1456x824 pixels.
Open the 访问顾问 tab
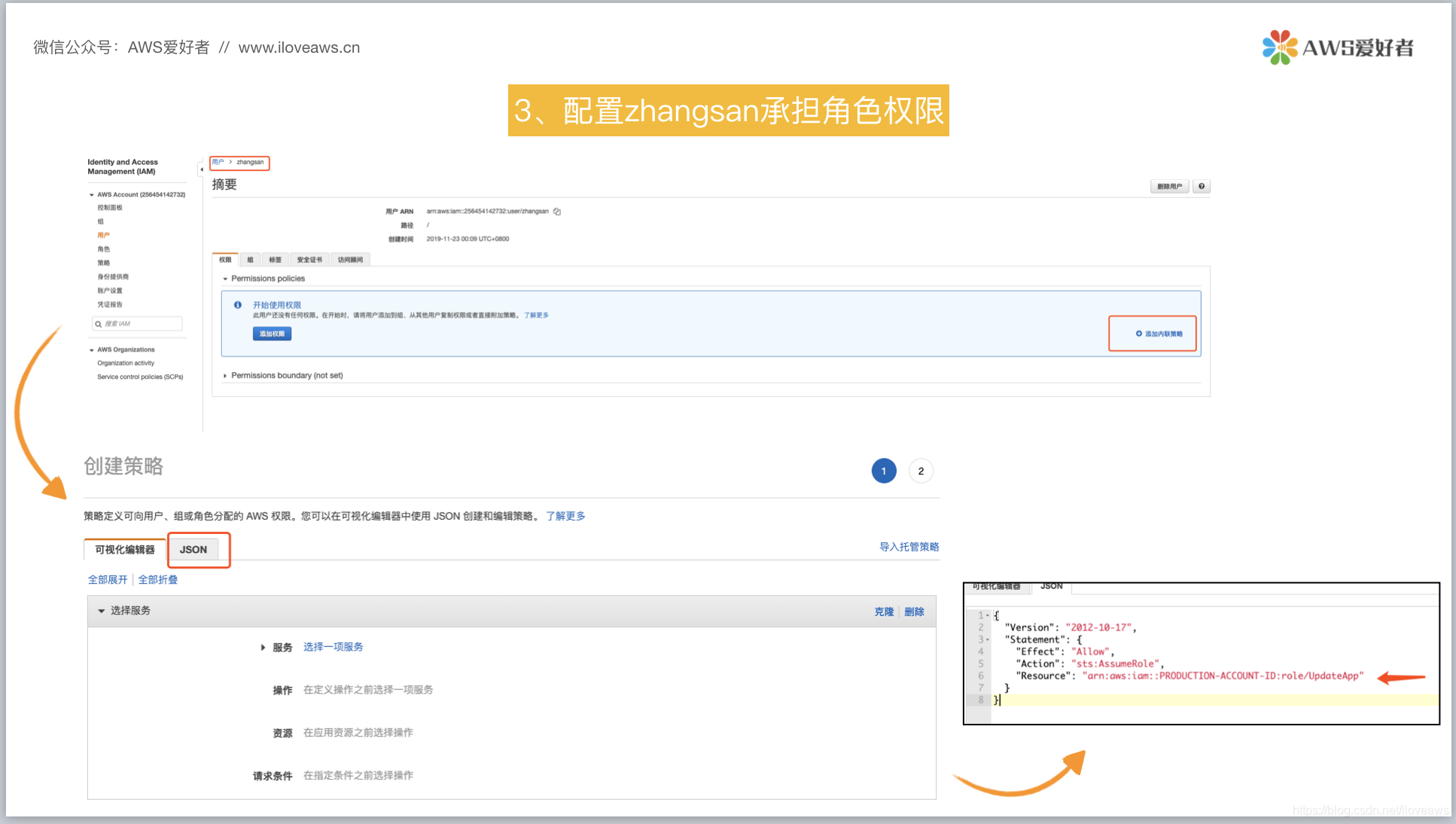(x=350, y=260)
